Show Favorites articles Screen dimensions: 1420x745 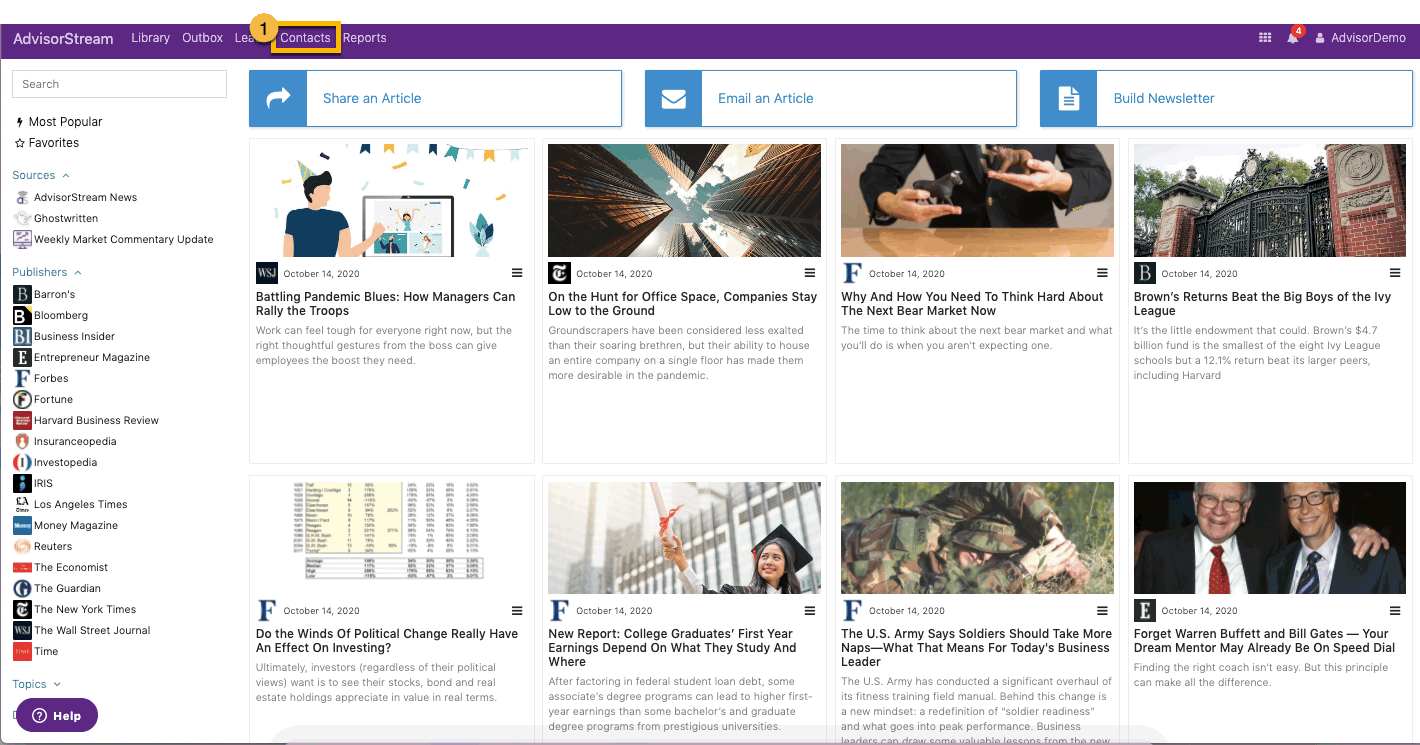click(x=47, y=143)
